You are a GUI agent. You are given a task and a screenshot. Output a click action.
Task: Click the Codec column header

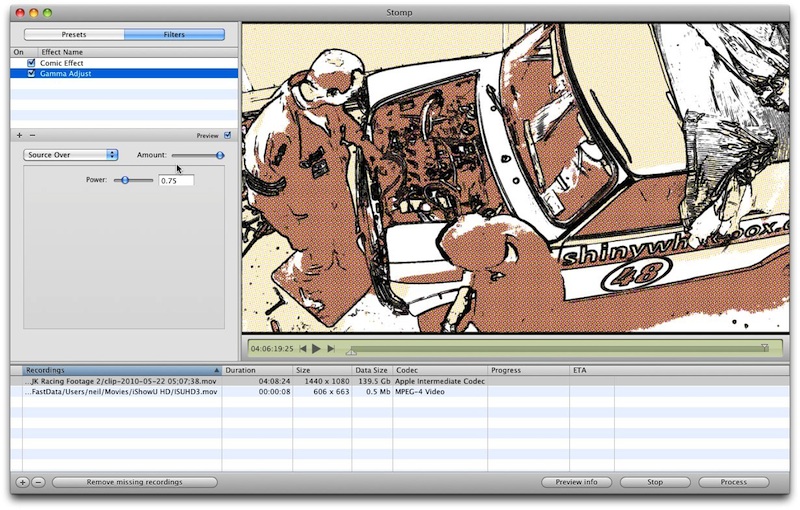point(440,370)
